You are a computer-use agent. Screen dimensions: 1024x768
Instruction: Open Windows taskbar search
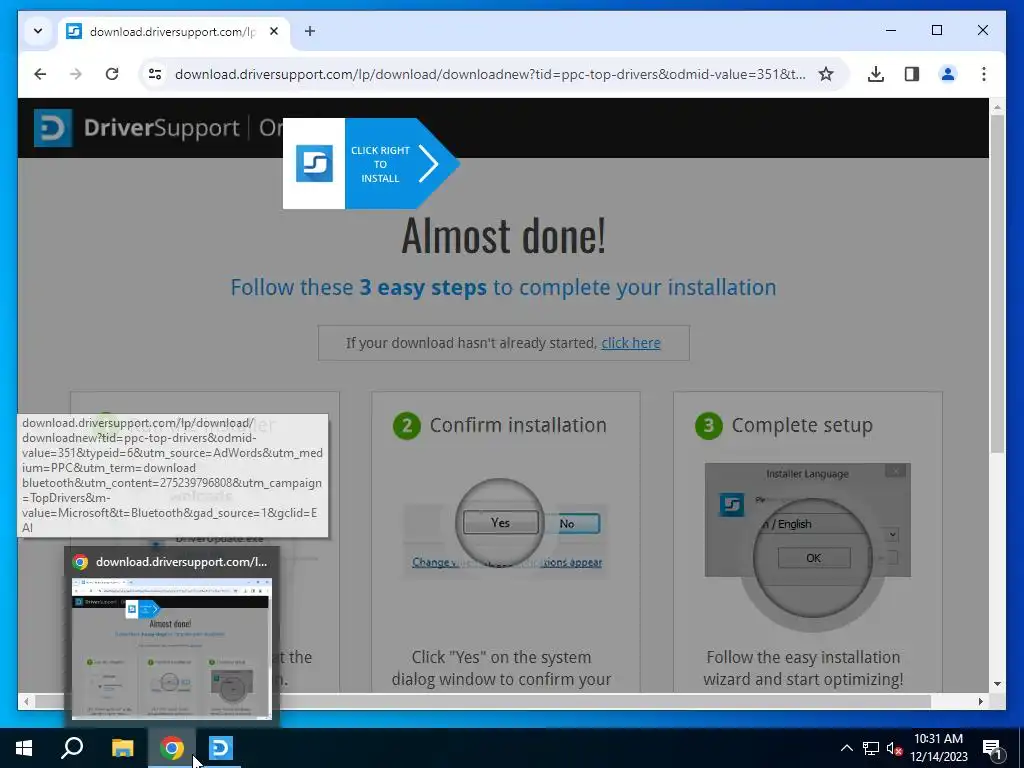(72, 748)
